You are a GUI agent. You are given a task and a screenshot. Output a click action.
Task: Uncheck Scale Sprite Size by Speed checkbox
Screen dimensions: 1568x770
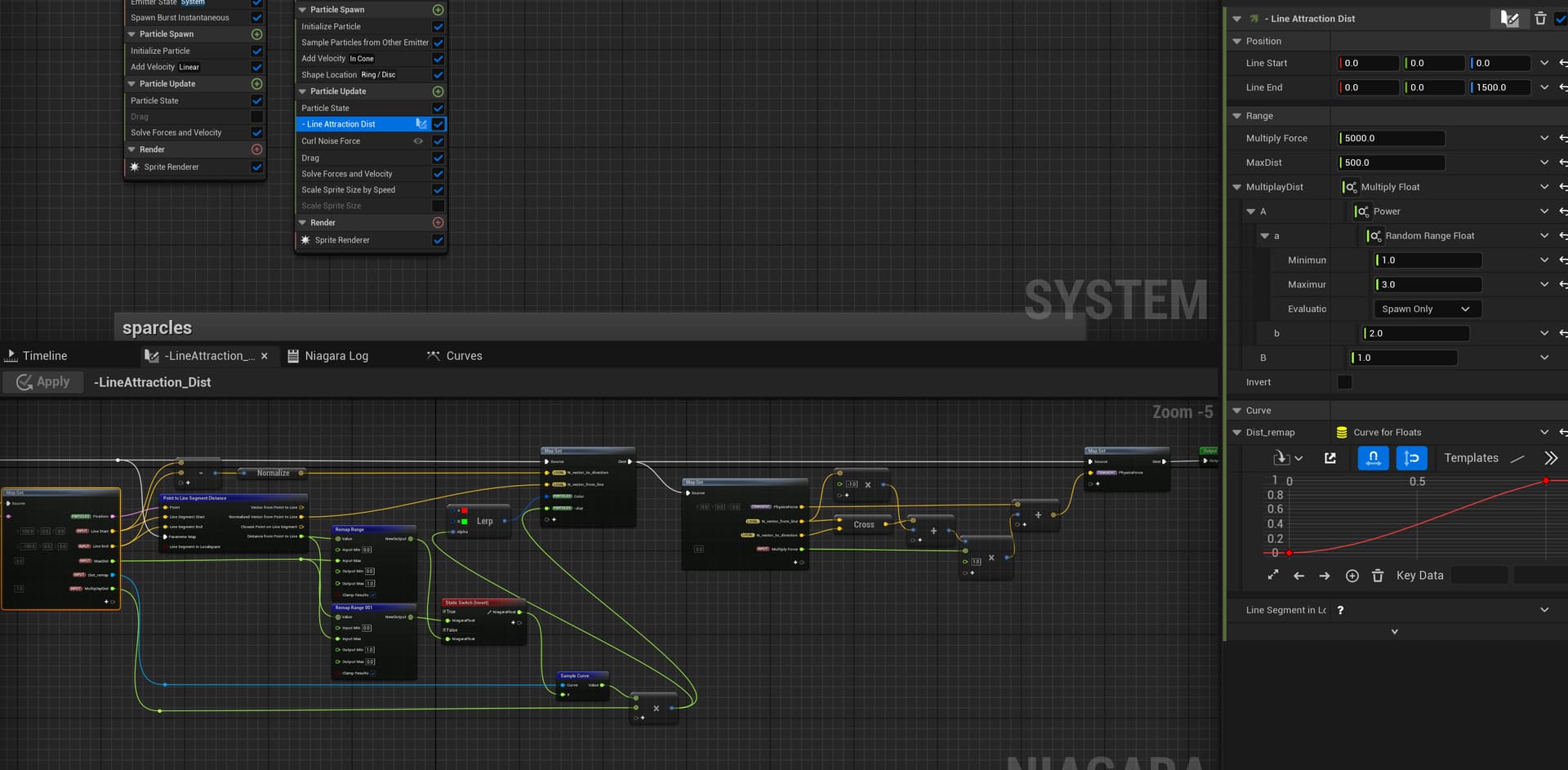click(438, 189)
